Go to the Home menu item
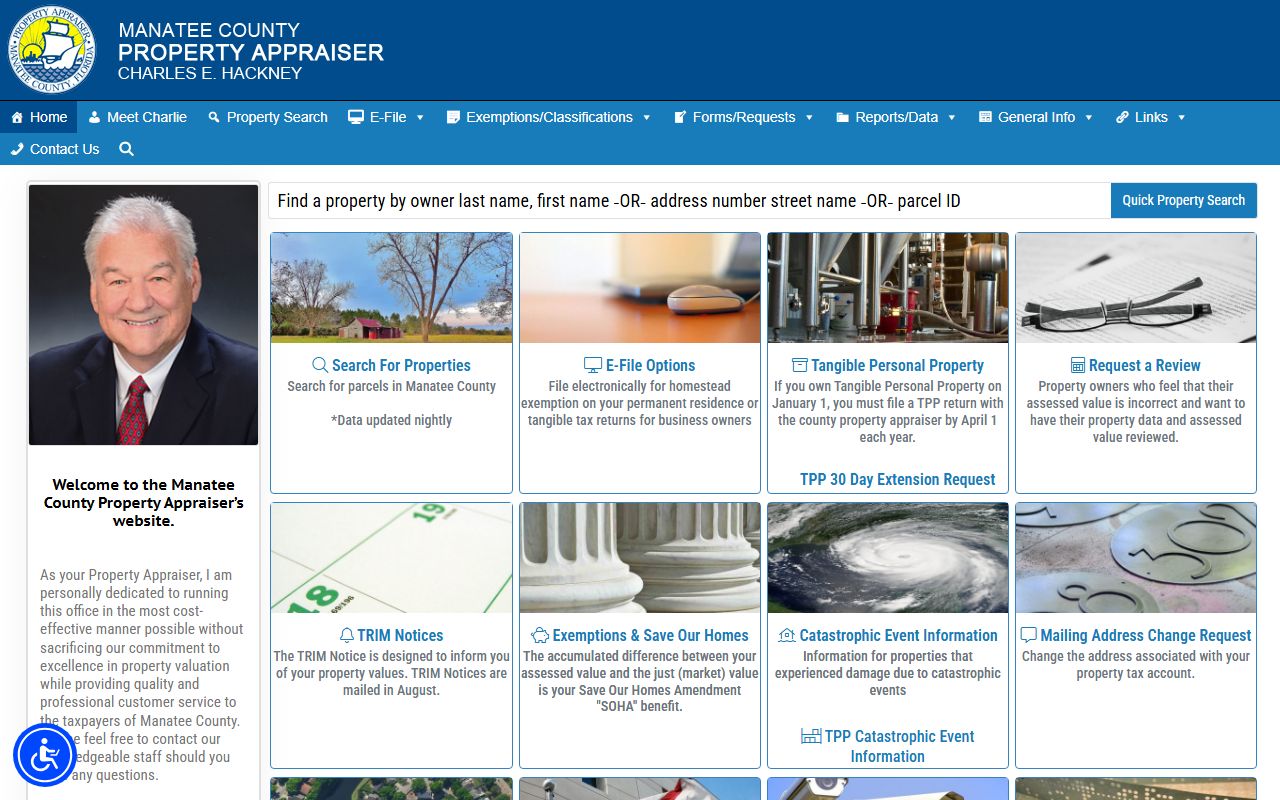The image size is (1280, 800). (39, 117)
